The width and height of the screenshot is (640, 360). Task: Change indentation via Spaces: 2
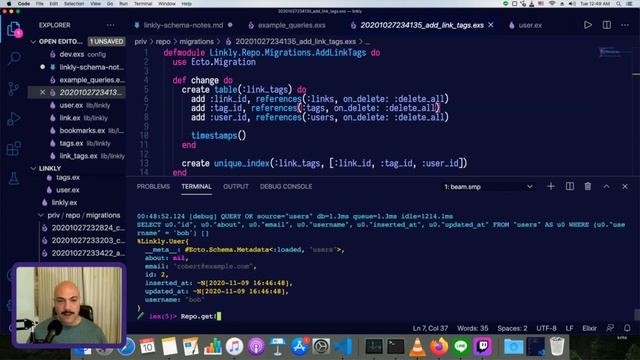pyautogui.click(x=512, y=328)
